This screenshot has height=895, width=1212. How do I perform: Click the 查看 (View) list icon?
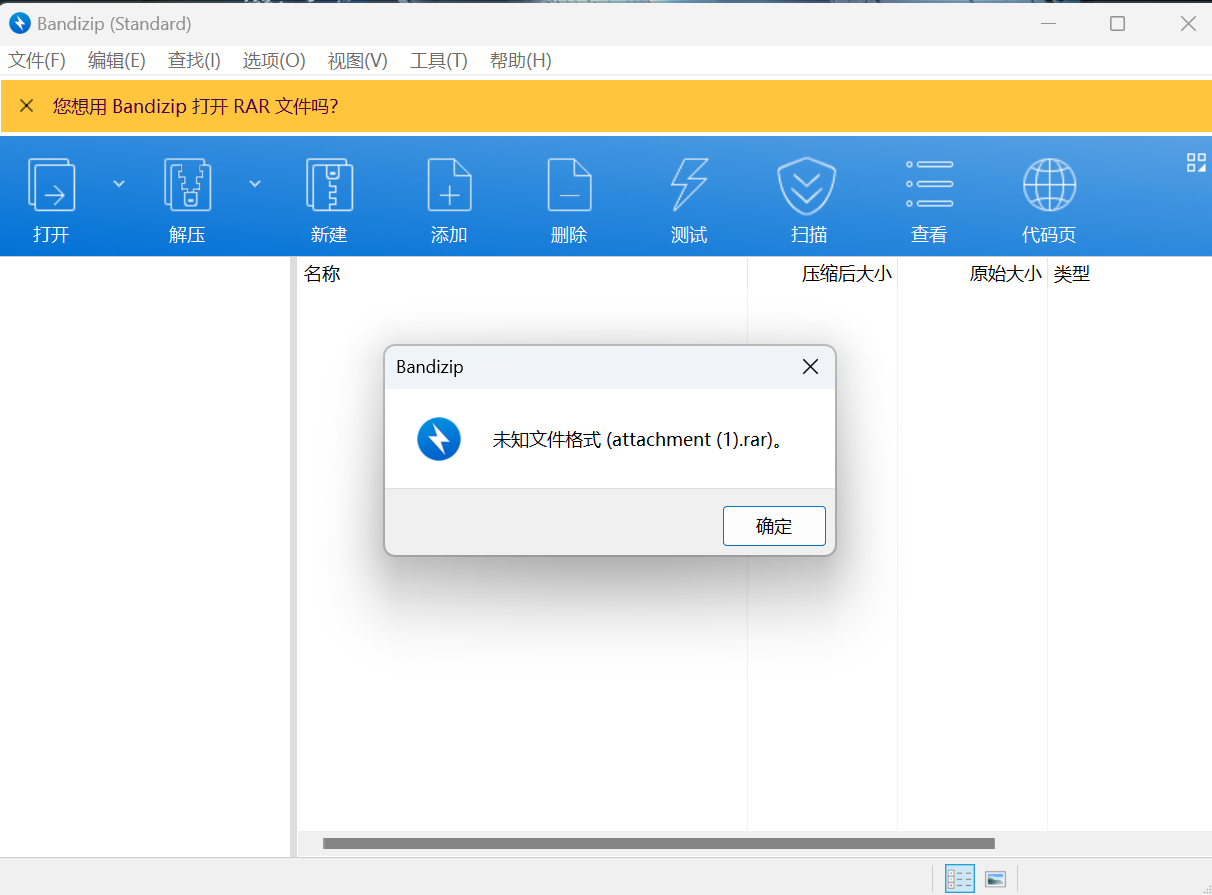tap(929, 184)
